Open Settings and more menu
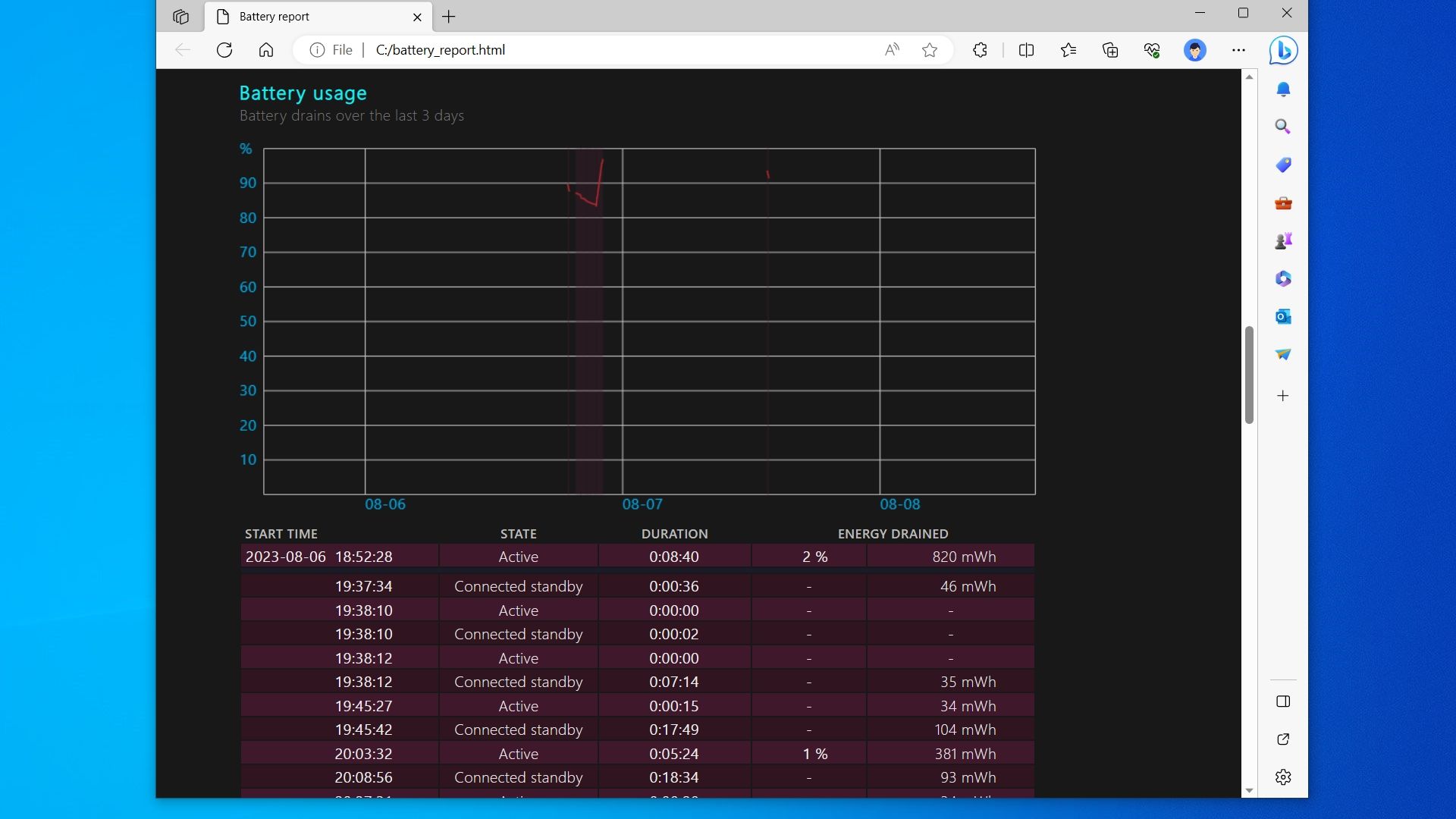This screenshot has height=819, width=1456. 1238,50
